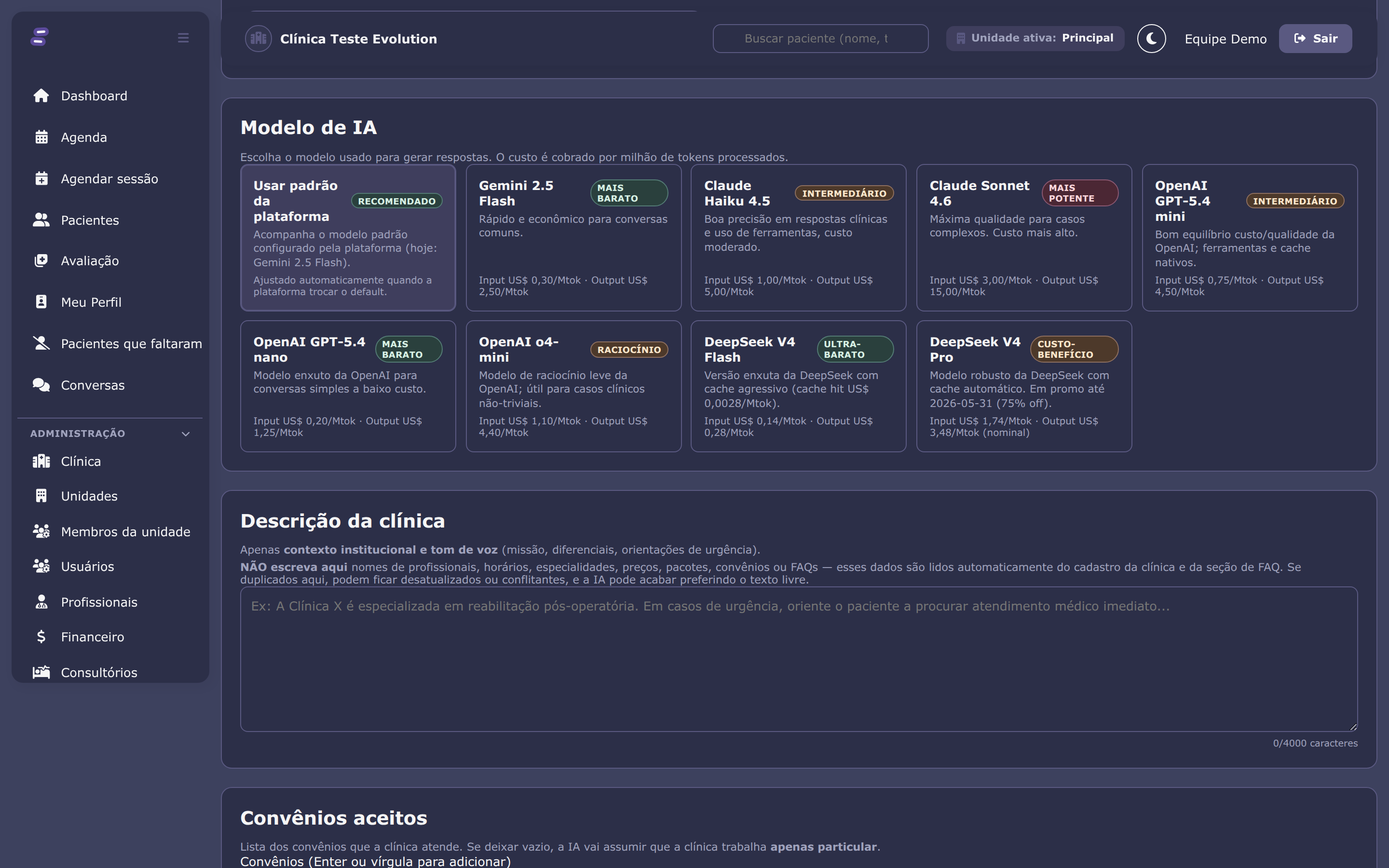Click the Usuários group icon
The height and width of the screenshot is (868, 1389).
(x=41, y=566)
